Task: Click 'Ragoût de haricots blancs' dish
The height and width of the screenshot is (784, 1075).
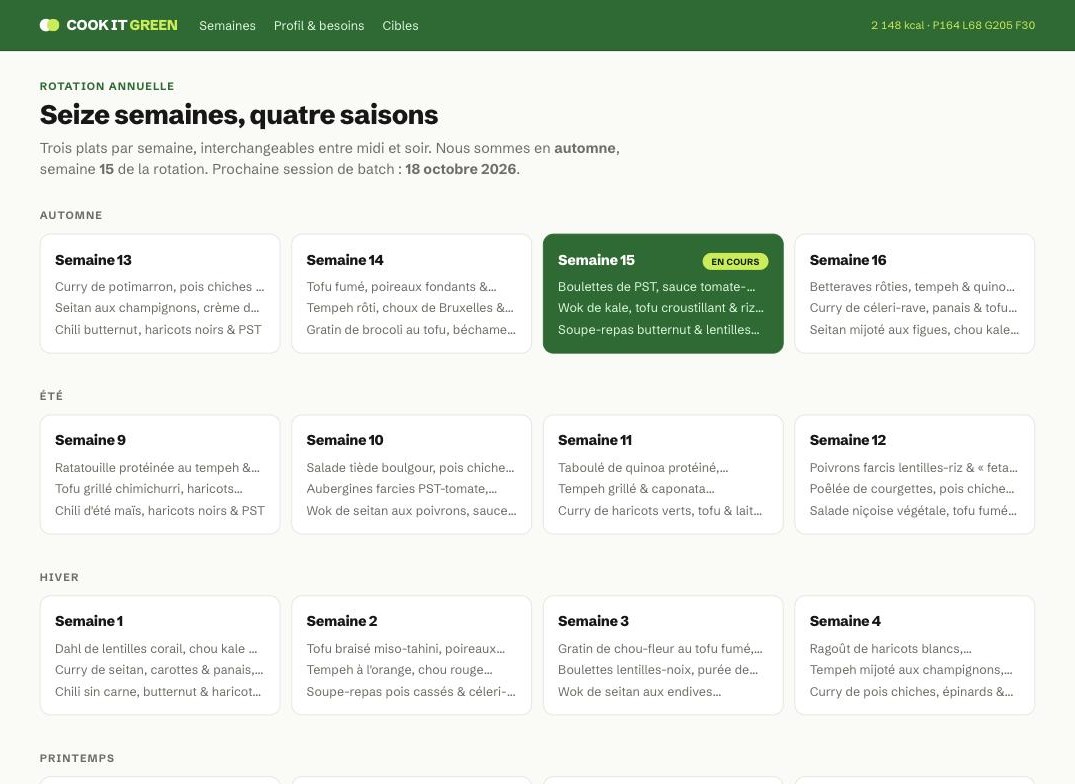Action: tap(891, 648)
